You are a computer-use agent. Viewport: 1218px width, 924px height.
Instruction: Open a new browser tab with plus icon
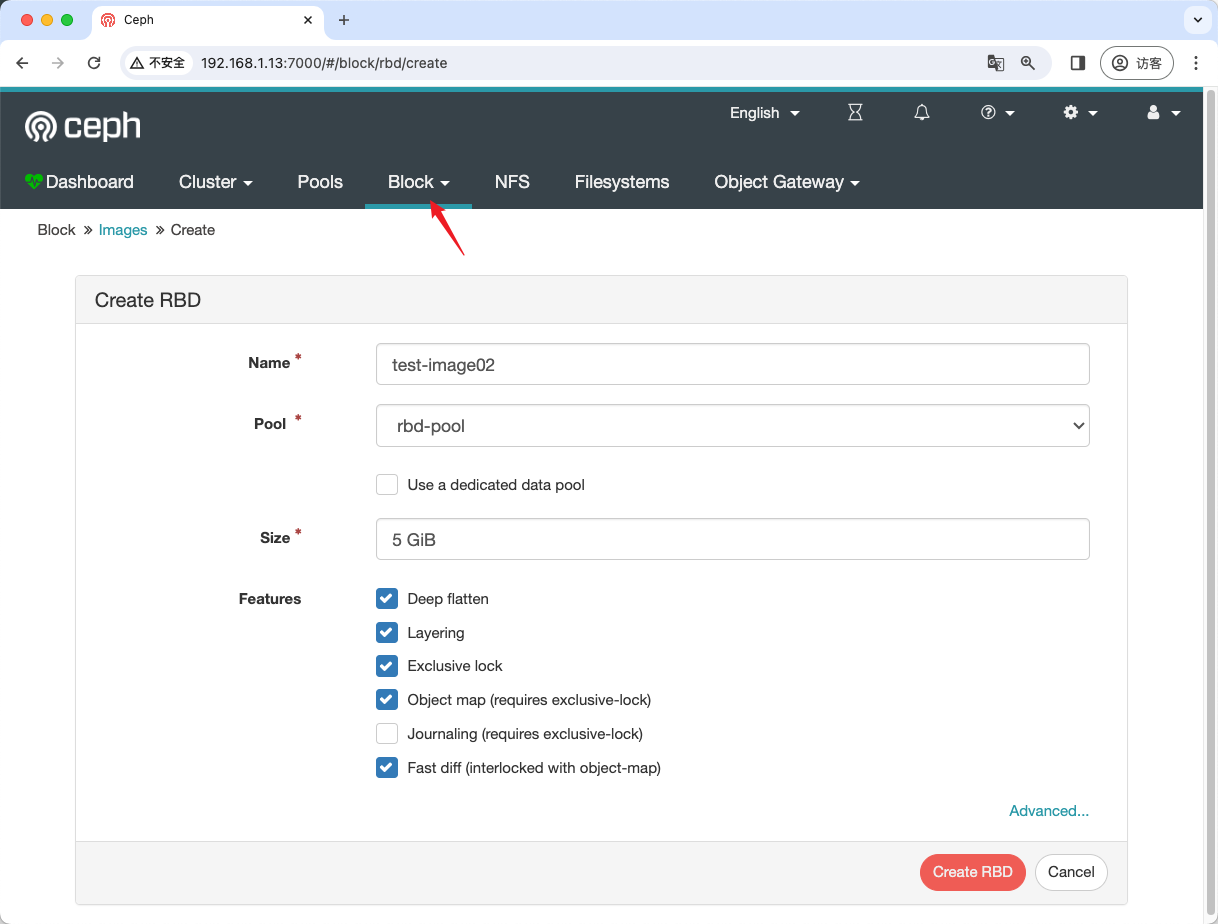pos(344,20)
